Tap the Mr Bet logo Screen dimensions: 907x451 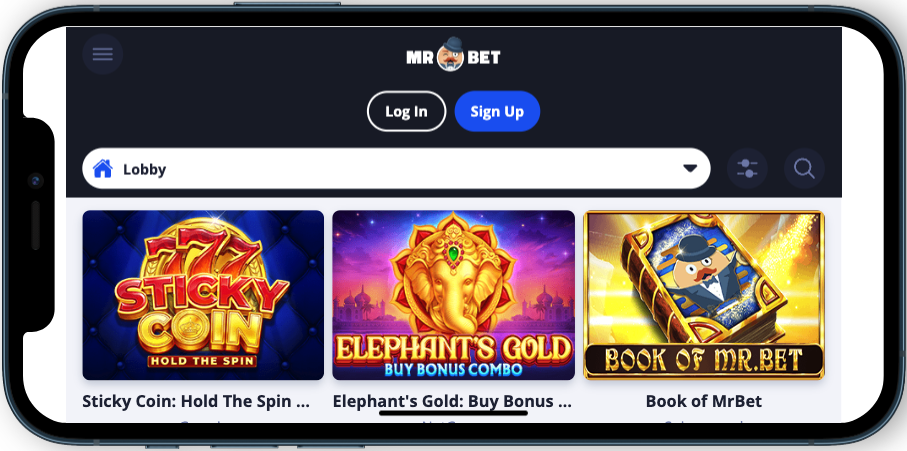tap(453, 54)
